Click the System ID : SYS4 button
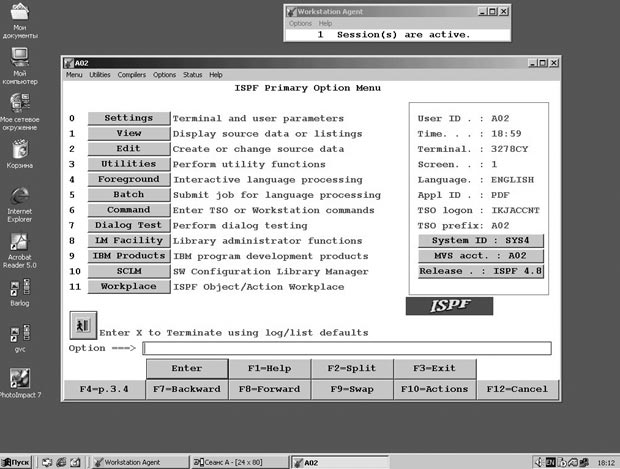Screen dimensions: 620x469 point(481,241)
